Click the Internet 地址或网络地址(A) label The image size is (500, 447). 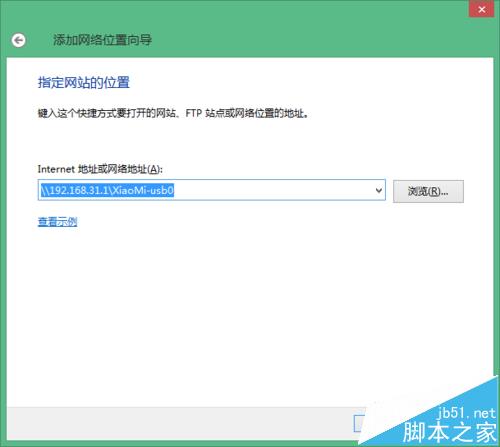coord(100,169)
